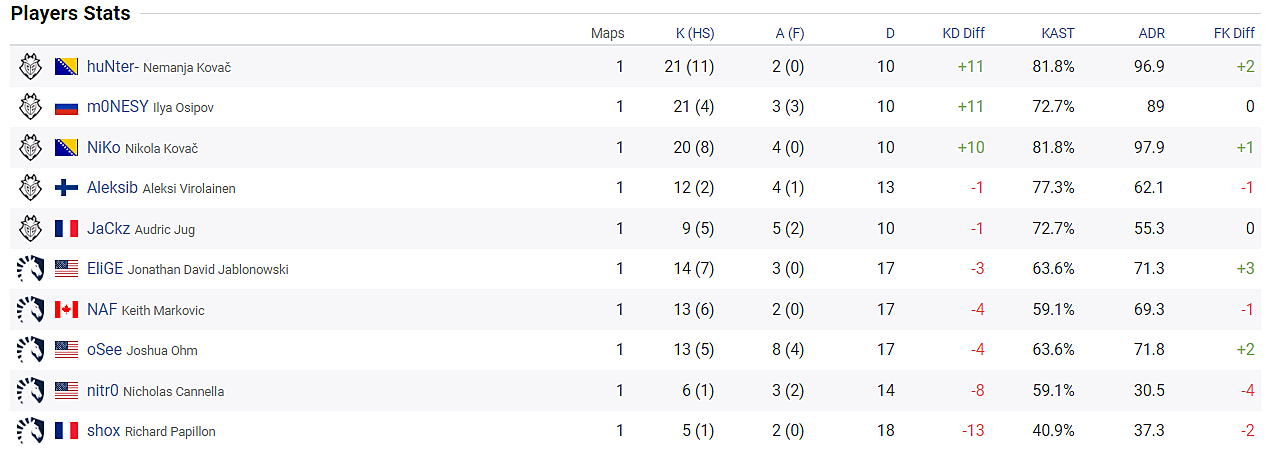Sort table by KD Diff column
Image resolution: width=1274 pixels, height=456 pixels.
[963, 33]
